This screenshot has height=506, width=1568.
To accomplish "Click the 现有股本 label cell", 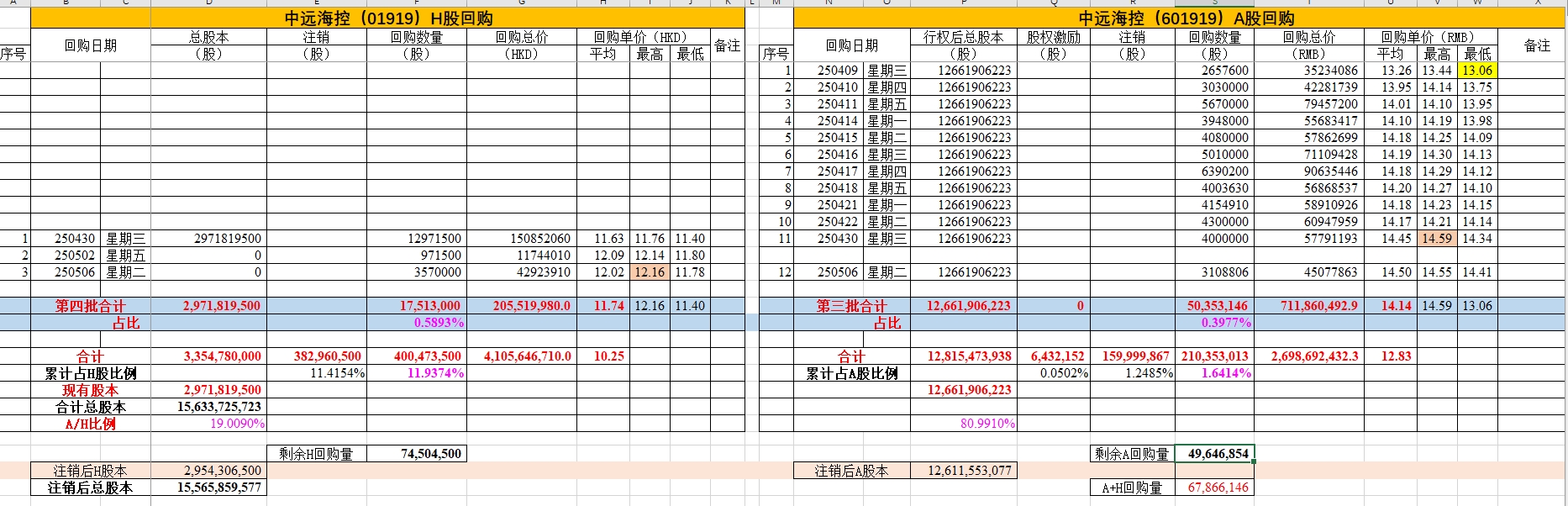I will 91,390.
